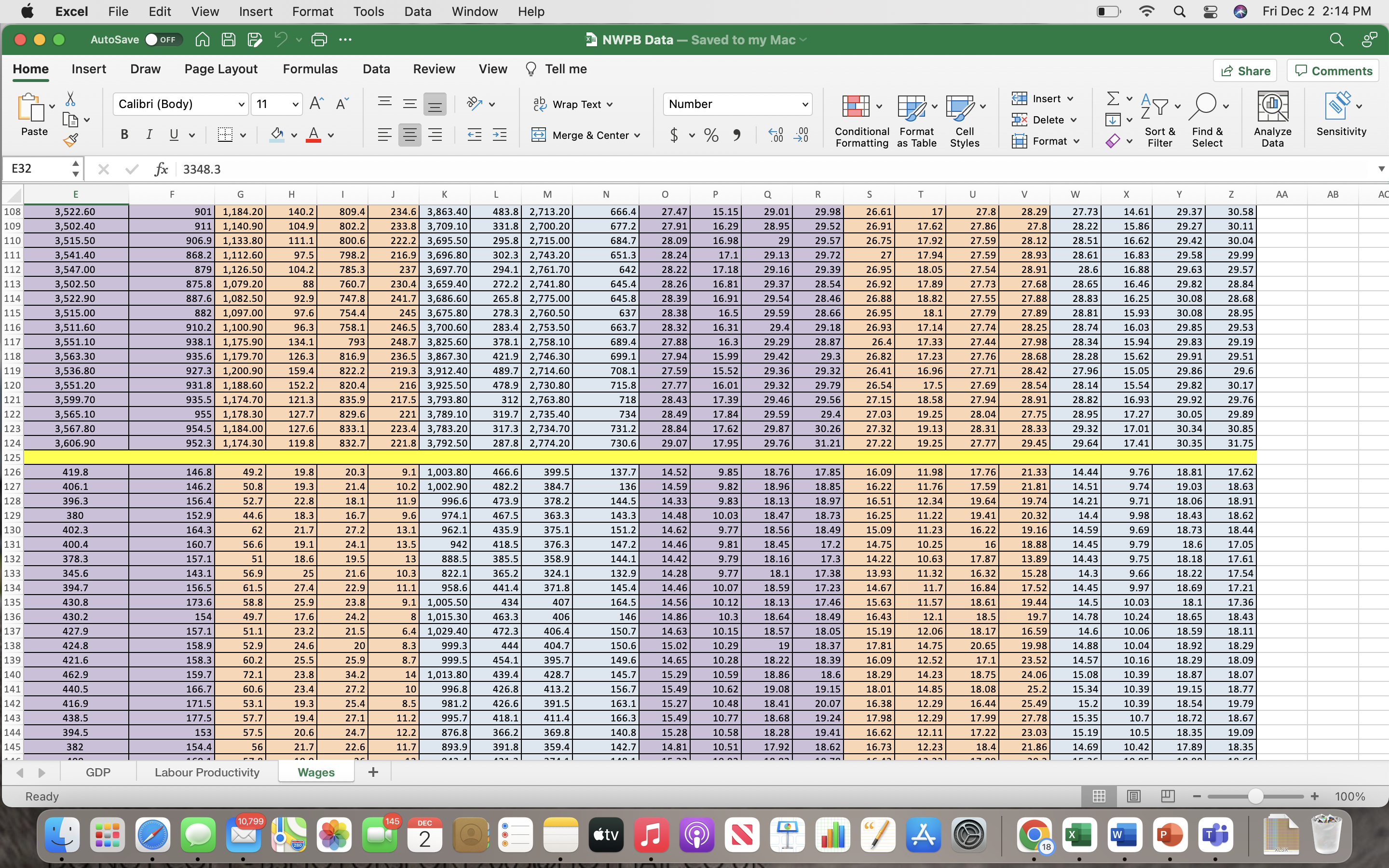Increase decimal places shown

tap(776, 135)
